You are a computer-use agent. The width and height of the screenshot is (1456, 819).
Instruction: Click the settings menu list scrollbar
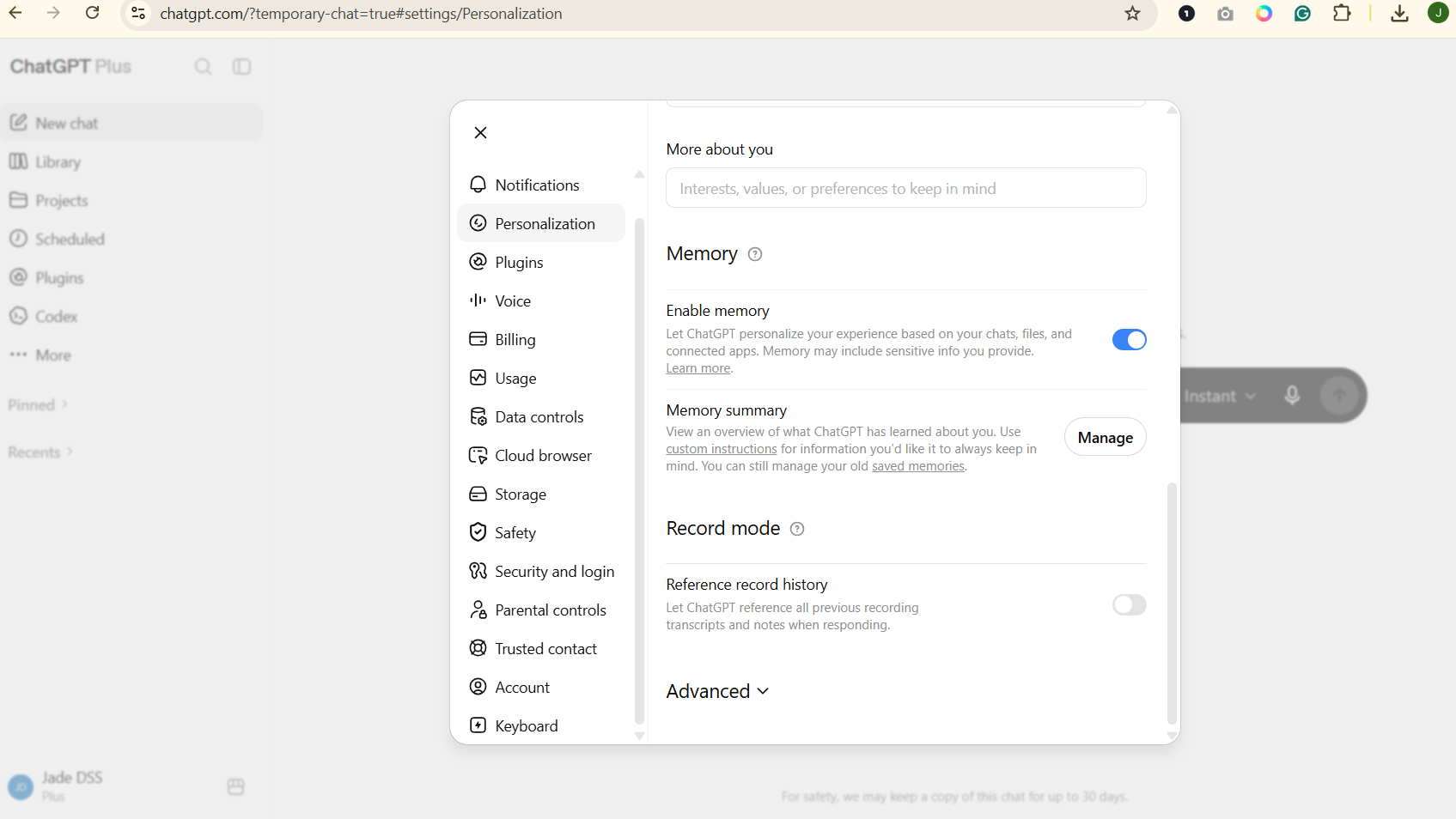click(639, 470)
